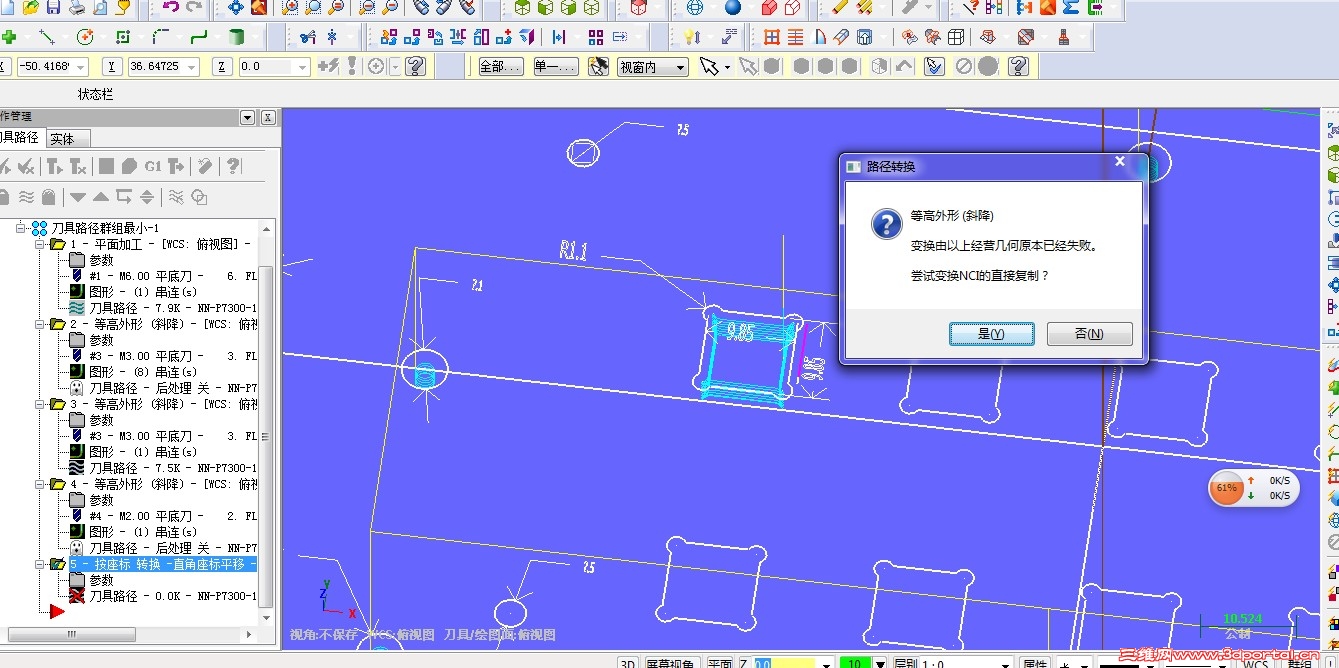Click the green cylinder primitive icon
Screen dimensions: 1339x668
[x=236, y=37]
